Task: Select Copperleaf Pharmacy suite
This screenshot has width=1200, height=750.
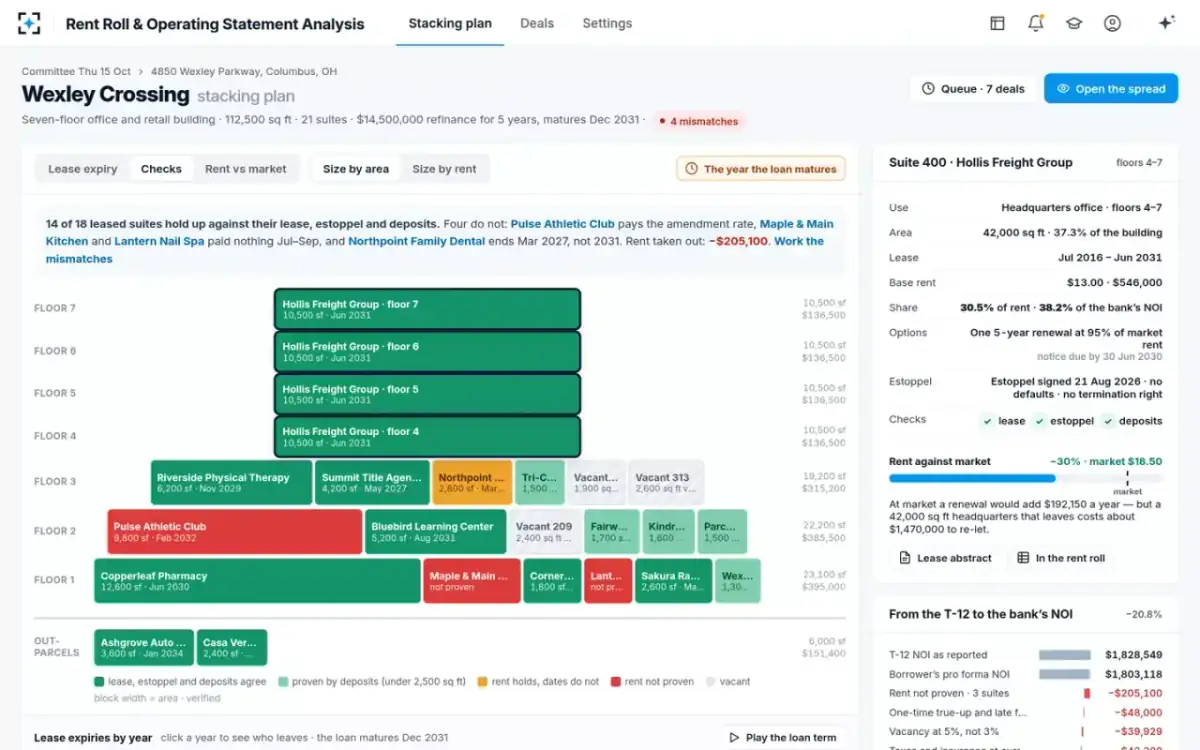Action: click(257, 581)
